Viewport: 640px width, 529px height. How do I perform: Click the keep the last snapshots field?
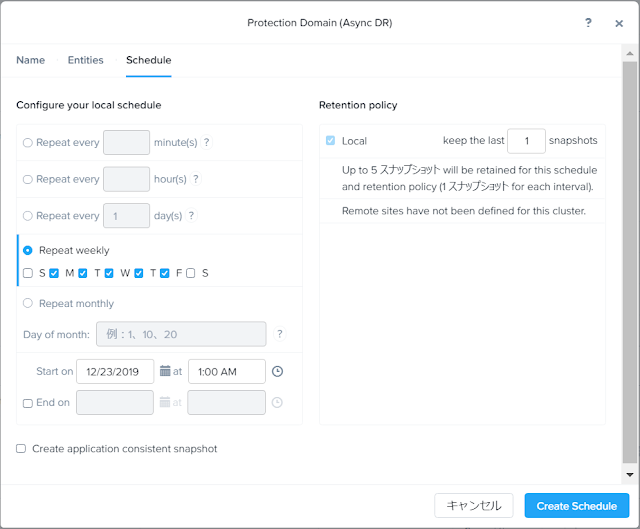[527, 141]
